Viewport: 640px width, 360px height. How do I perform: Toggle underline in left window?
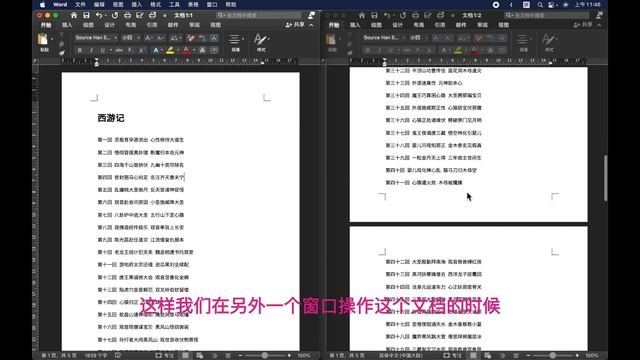102,50
